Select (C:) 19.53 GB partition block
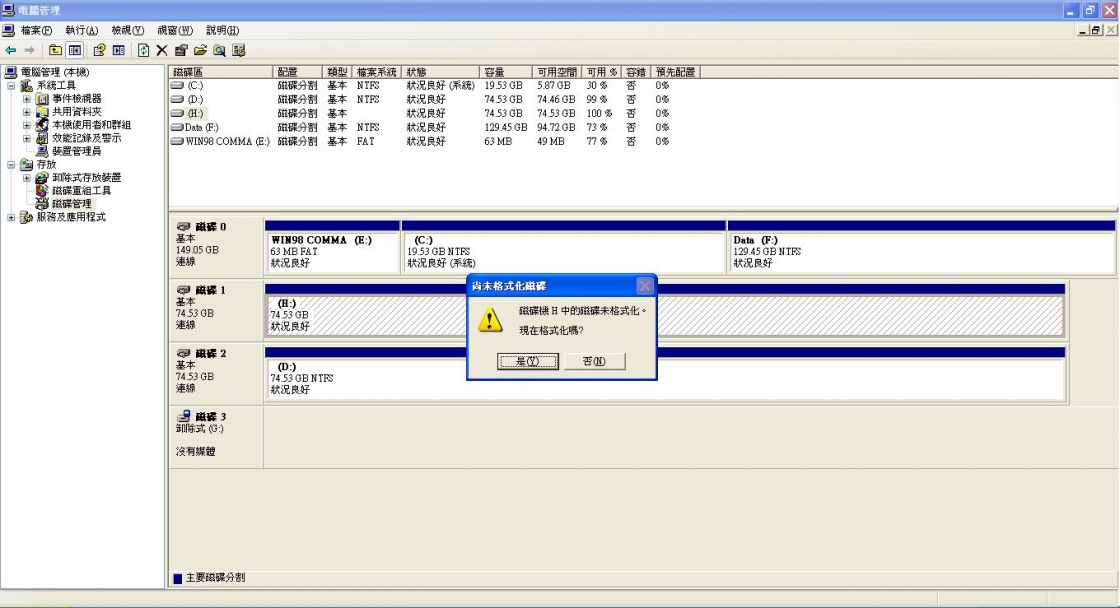The width and height of the screenshot is (1120, 608). [x=564, y=247]
